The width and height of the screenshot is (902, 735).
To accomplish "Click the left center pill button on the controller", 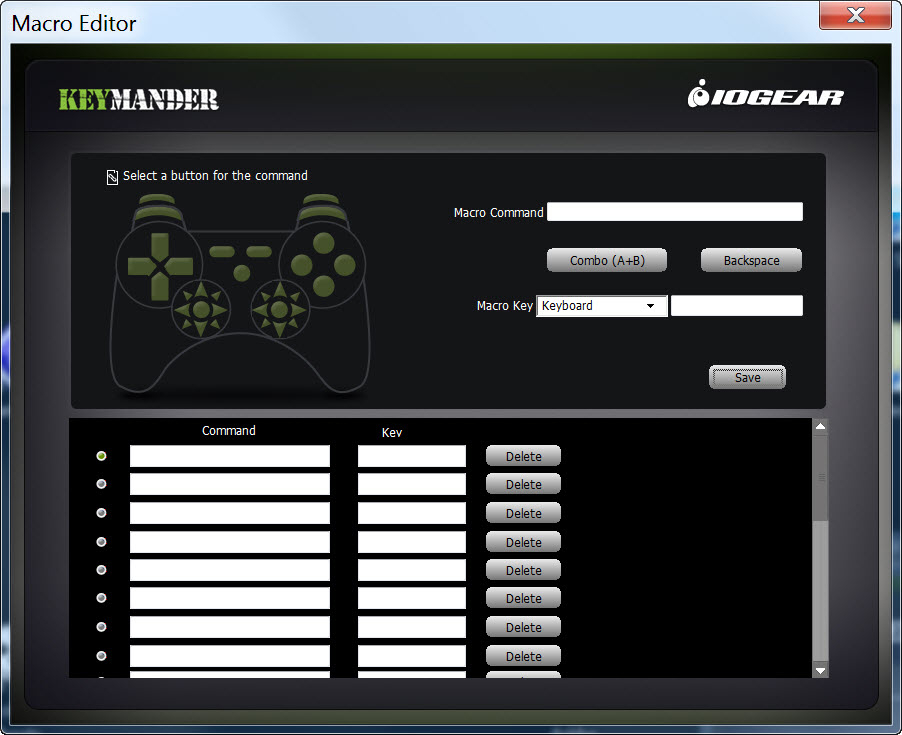I will pyautogui.click(x=222, y=251).
